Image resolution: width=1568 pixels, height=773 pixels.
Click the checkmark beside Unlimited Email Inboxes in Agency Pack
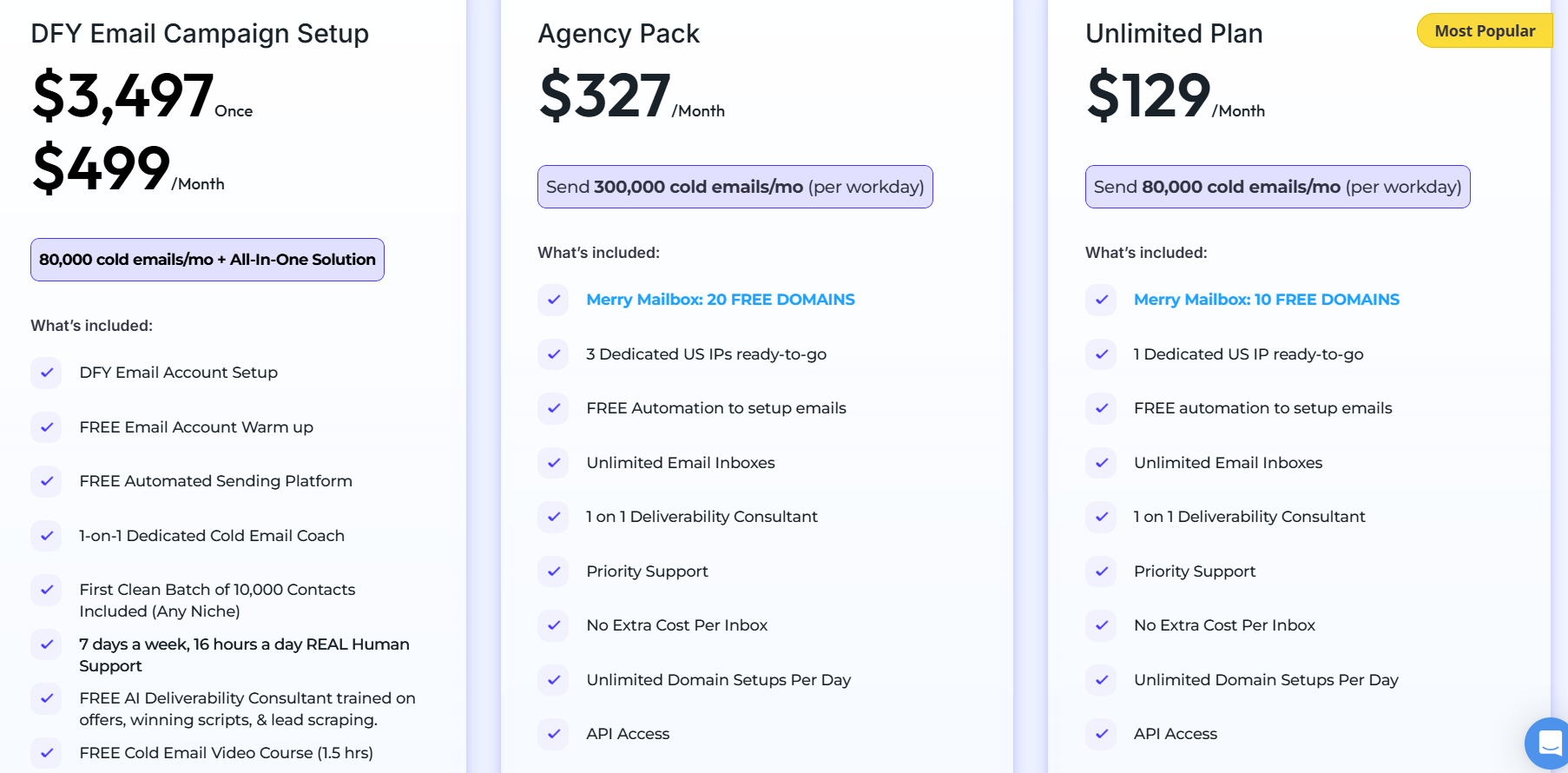[553, 463]
